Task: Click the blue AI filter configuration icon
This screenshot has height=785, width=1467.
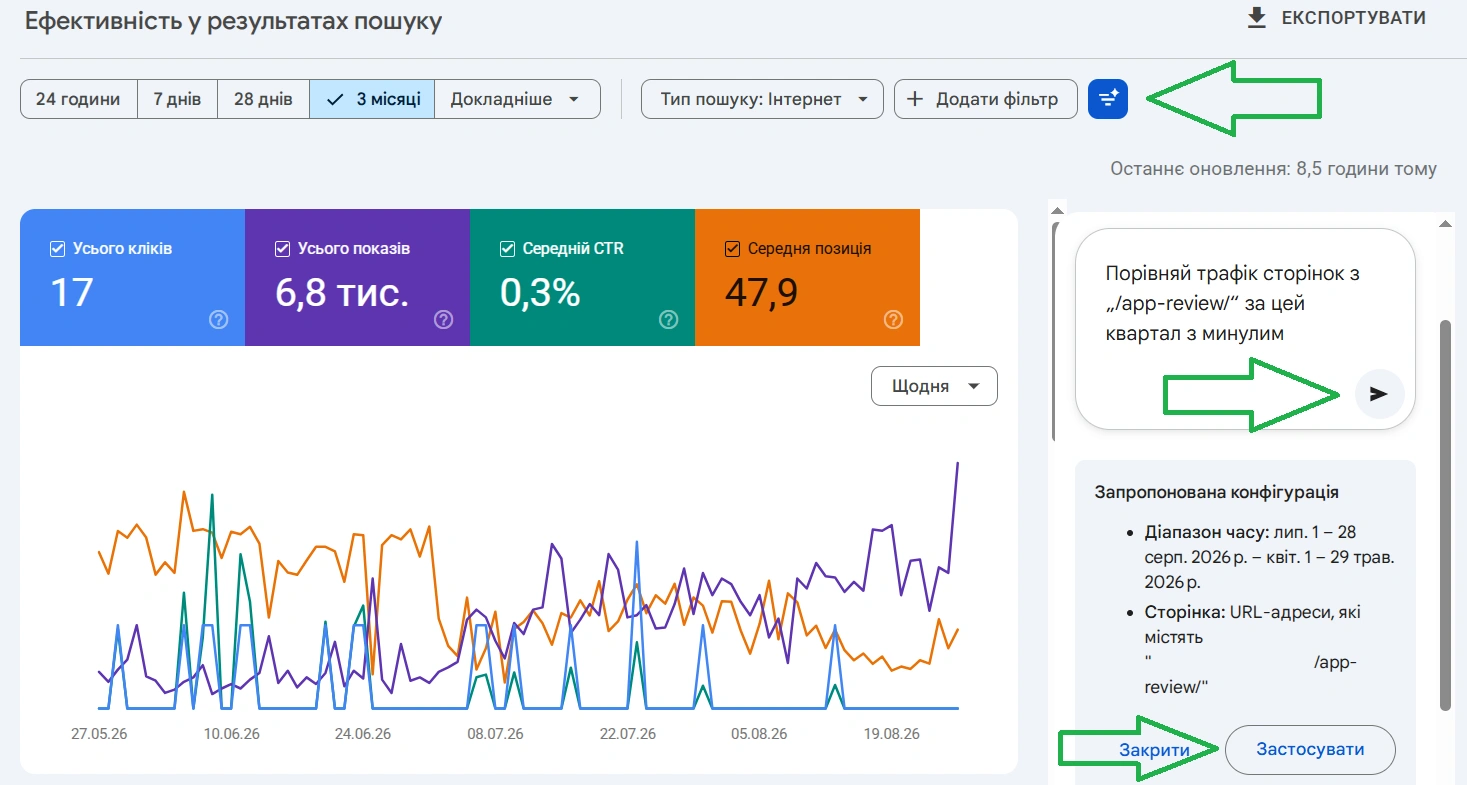Action: pyautogui.click(x=1108, y=99)
